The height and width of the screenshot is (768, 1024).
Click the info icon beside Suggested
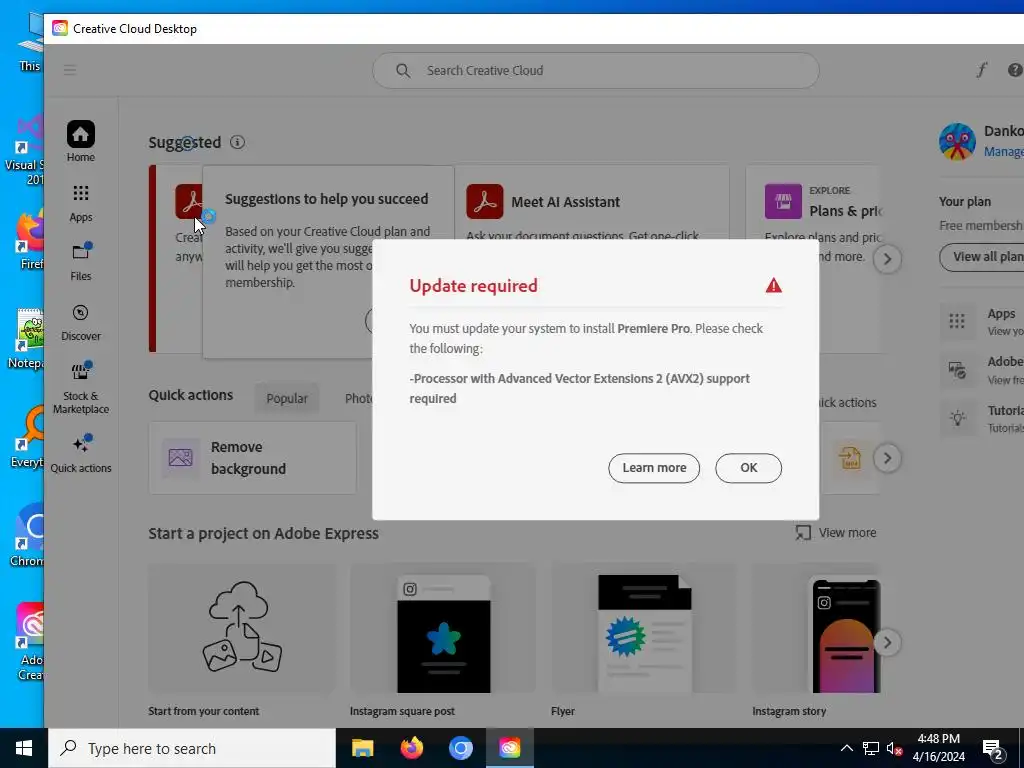click(x=237, y=142)
